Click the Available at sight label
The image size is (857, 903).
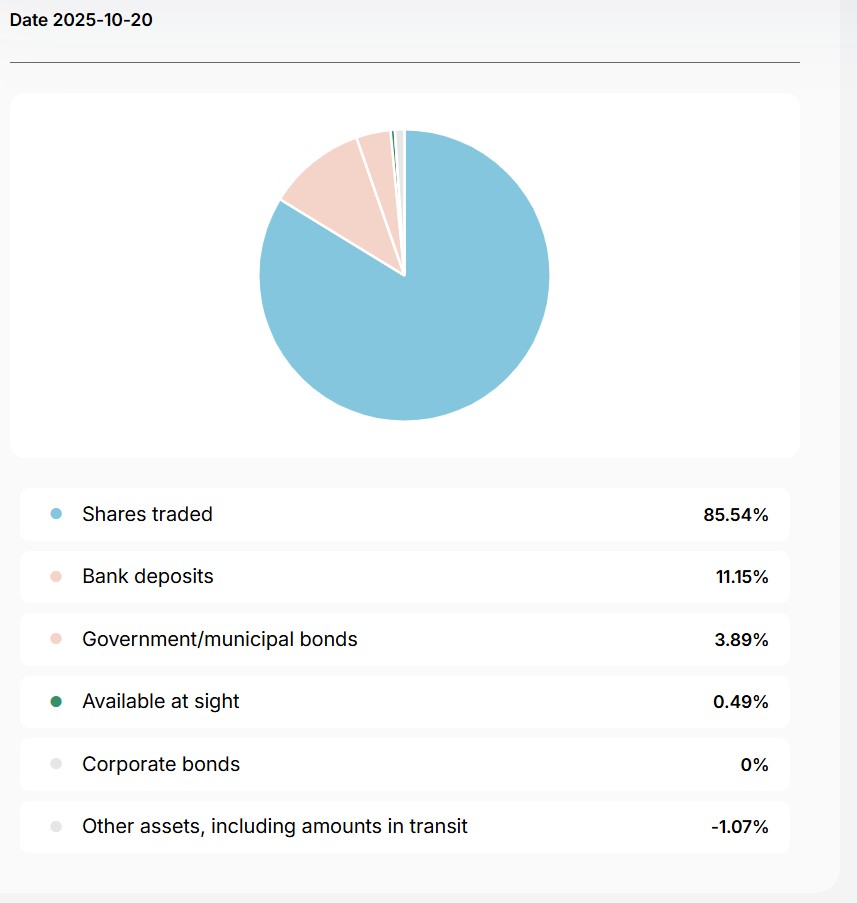point(161,702)
